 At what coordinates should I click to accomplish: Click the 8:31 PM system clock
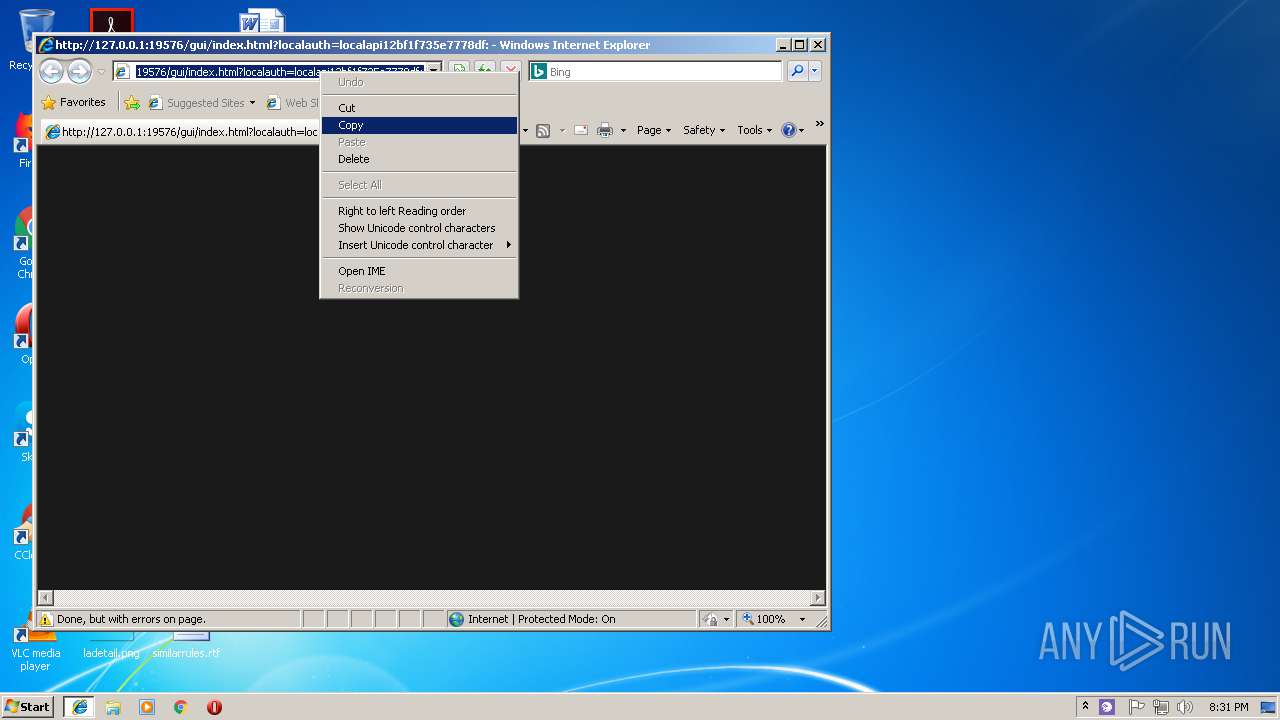coord(1228,707)
